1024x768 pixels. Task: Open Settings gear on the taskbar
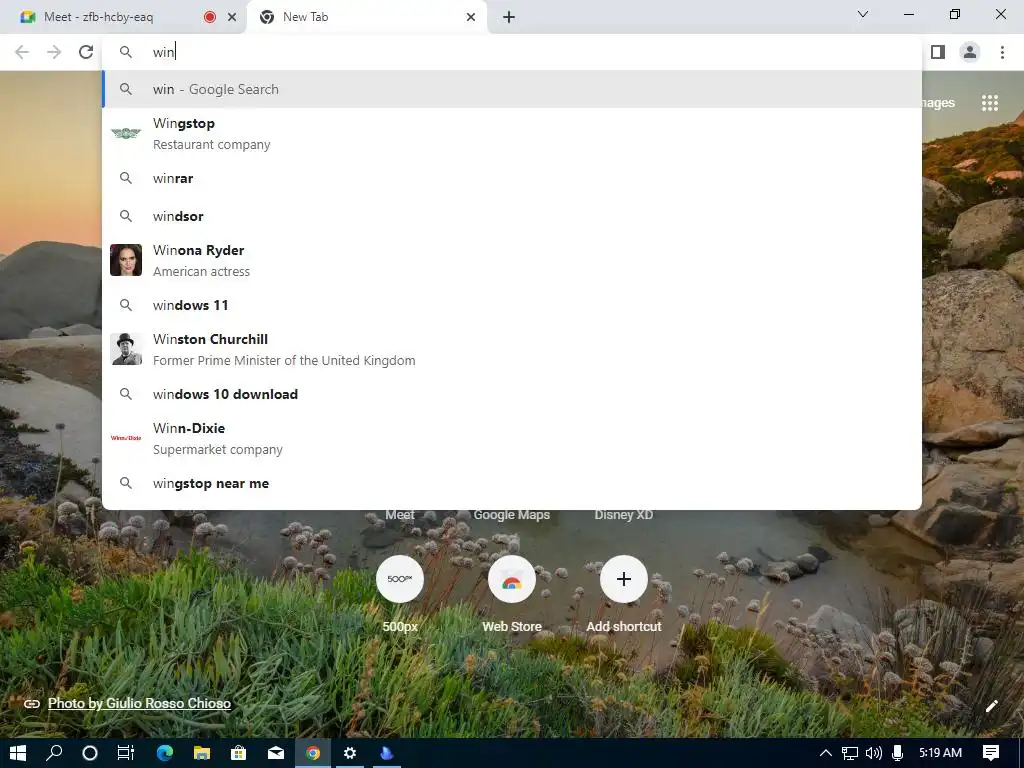pos(350,753)
